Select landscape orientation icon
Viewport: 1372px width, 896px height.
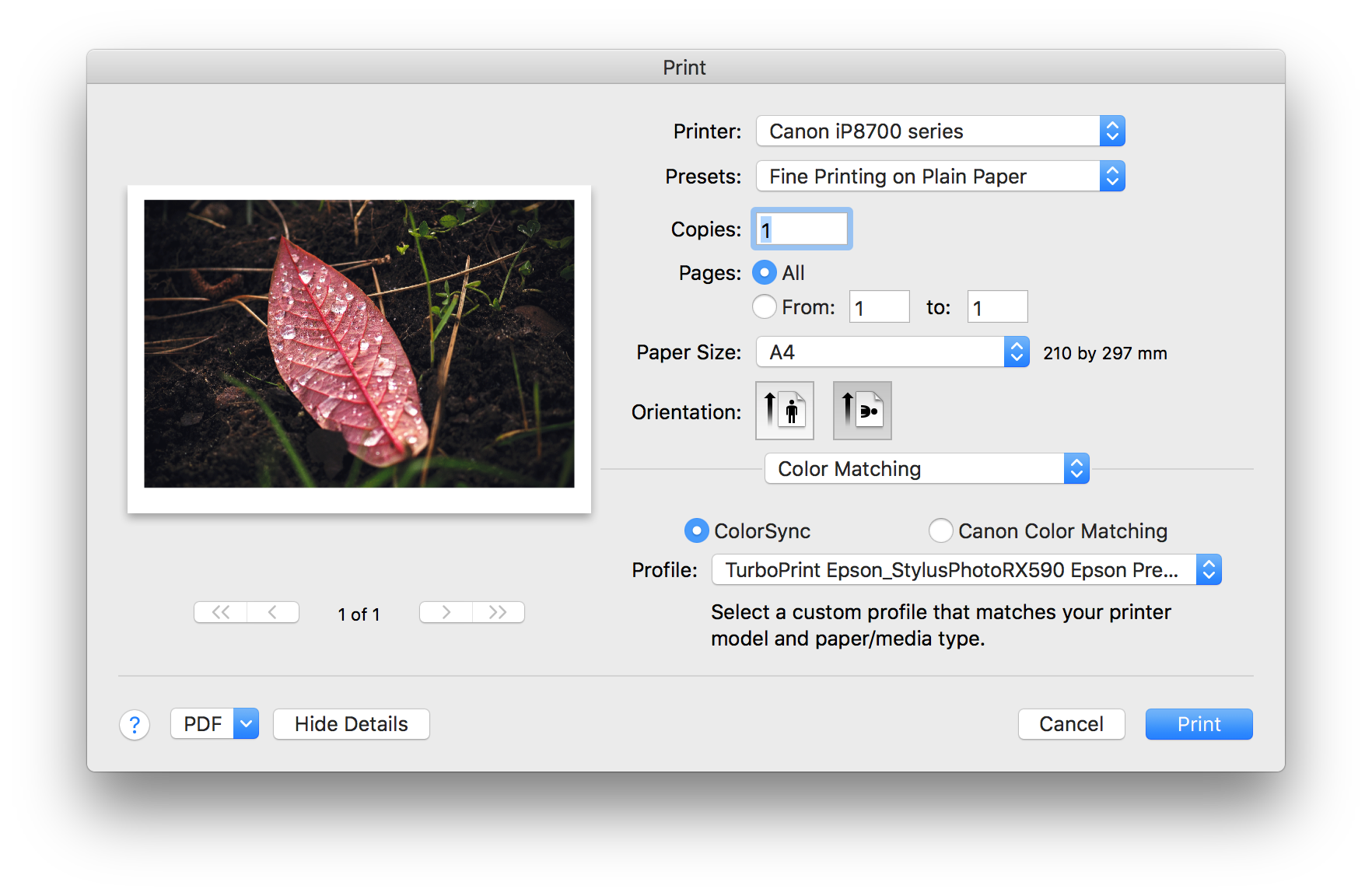coord(863,411)
